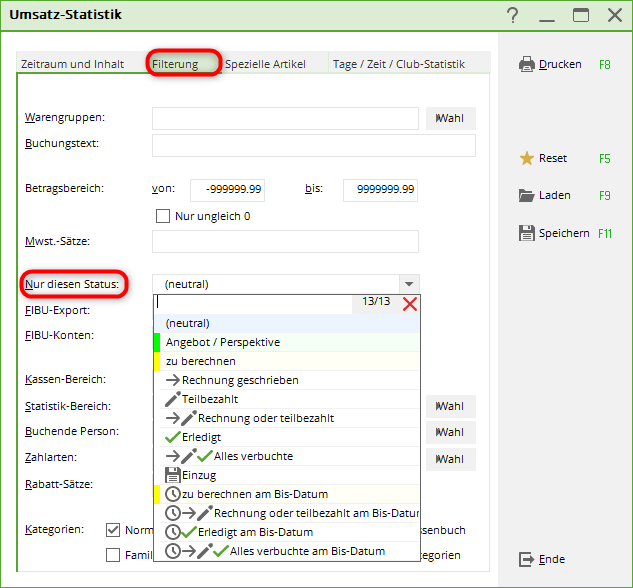
Task: Click the Ende exit icon
Action: coord(527,559)
